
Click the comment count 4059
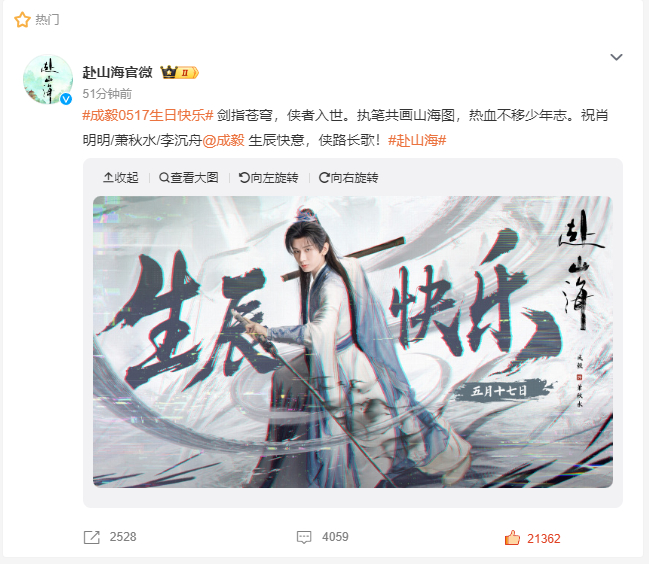point(335,537)
